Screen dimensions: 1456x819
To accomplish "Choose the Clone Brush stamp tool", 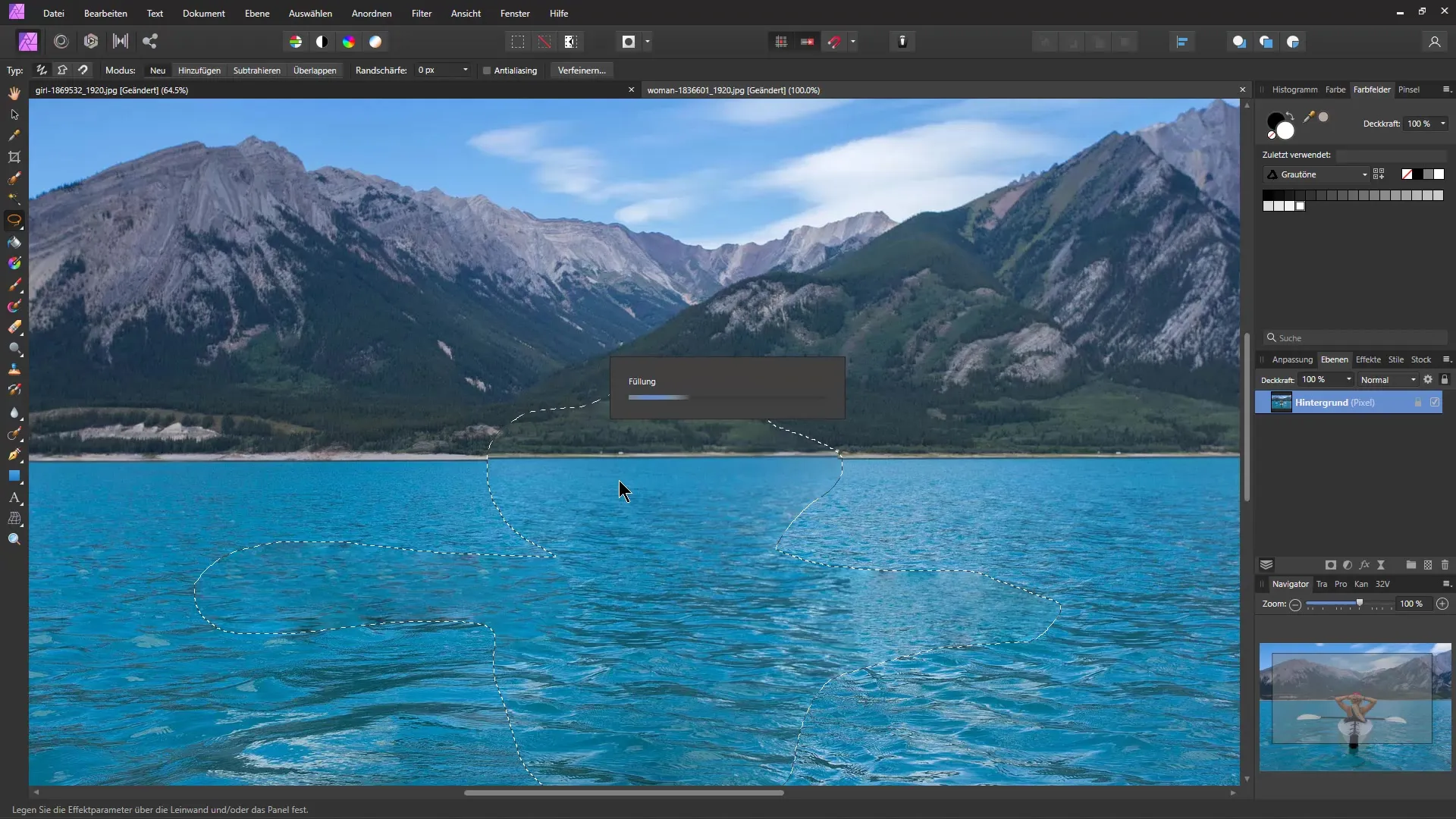I will pos(14,369).
